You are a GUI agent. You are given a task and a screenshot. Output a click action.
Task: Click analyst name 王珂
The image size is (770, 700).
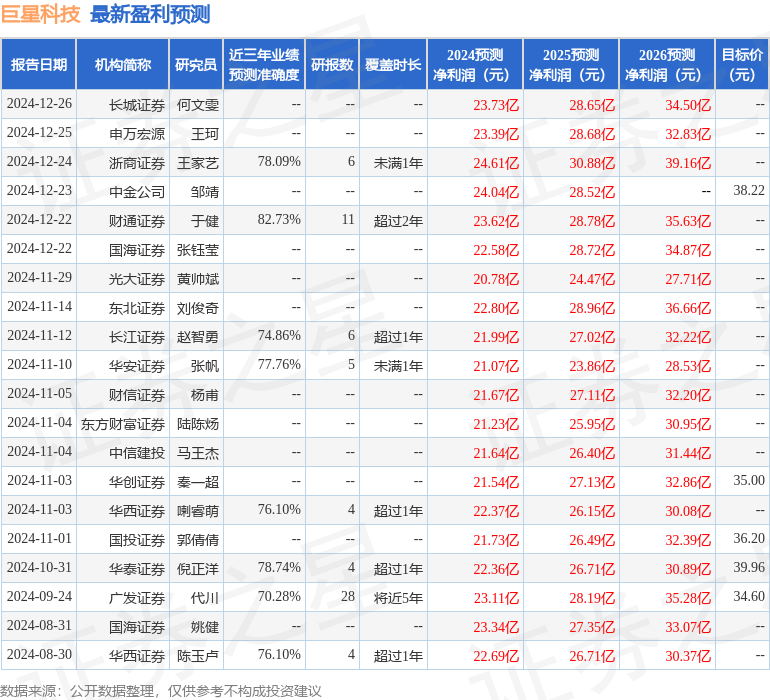pos(205,134)
